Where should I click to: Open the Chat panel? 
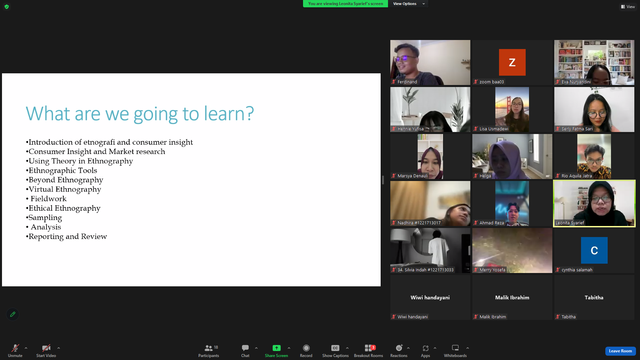click(245, 350)
